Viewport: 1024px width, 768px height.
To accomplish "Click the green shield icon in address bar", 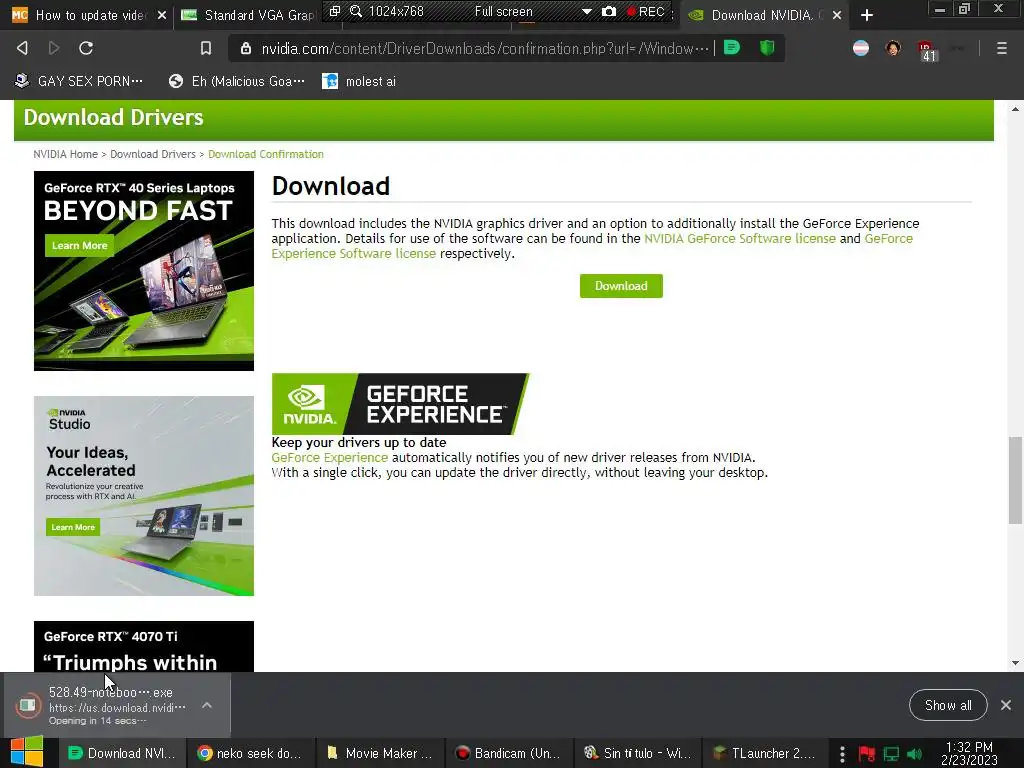I will tap(767, 48).
